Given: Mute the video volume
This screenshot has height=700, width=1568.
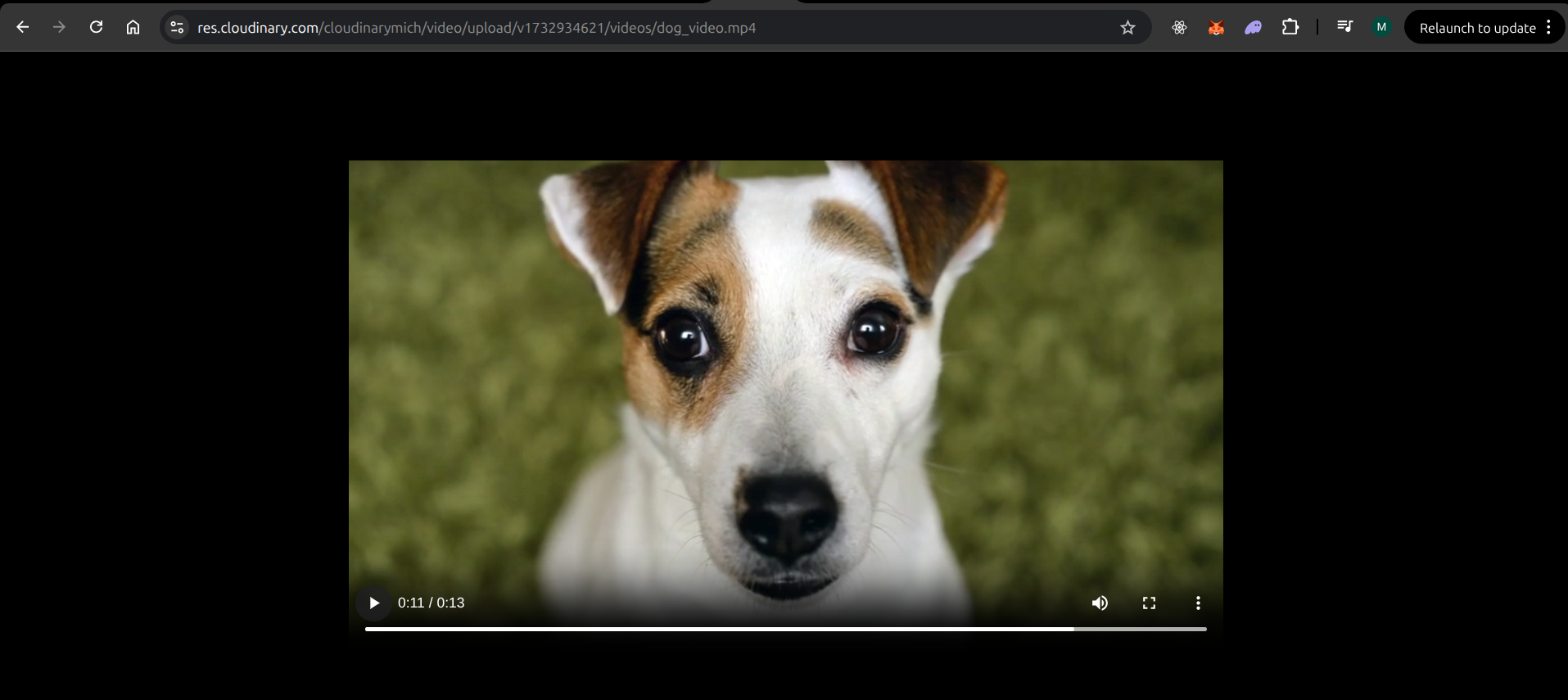Looking at the screenshot, I should click(1100, 603).
